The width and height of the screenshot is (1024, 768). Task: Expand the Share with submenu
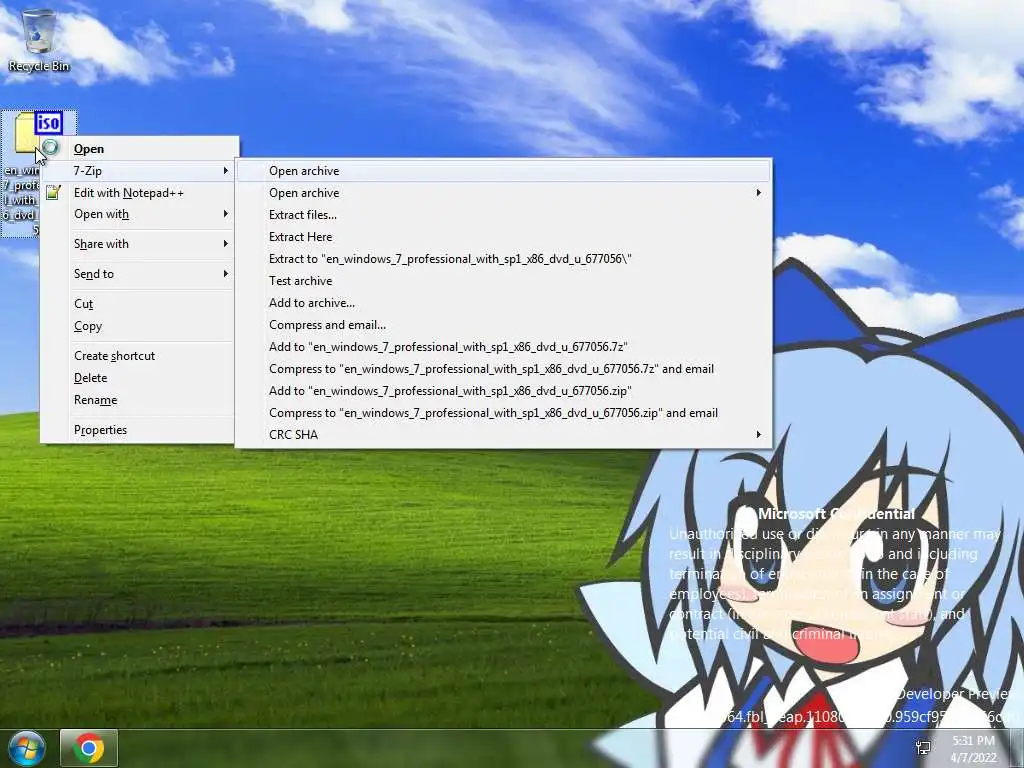point(138,244)
